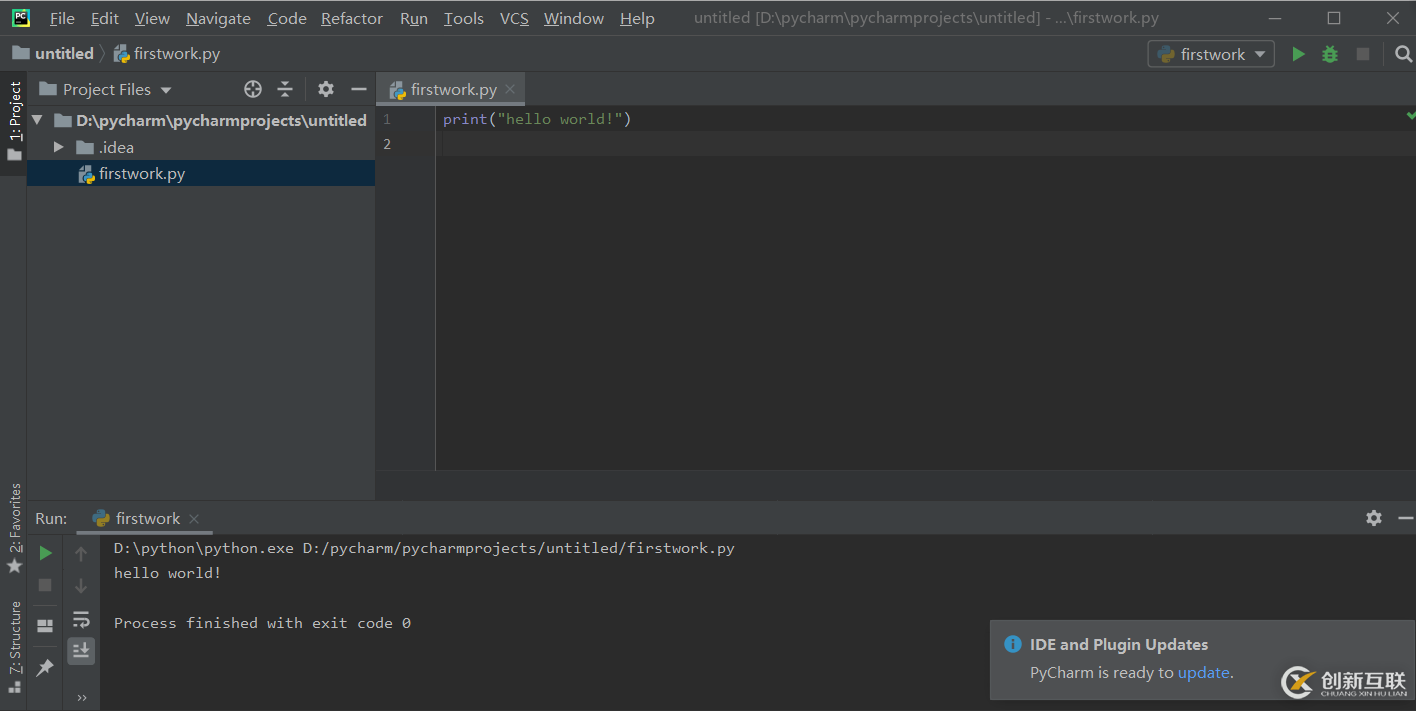Collapse all in the Project panel

(x=285, y=89)
